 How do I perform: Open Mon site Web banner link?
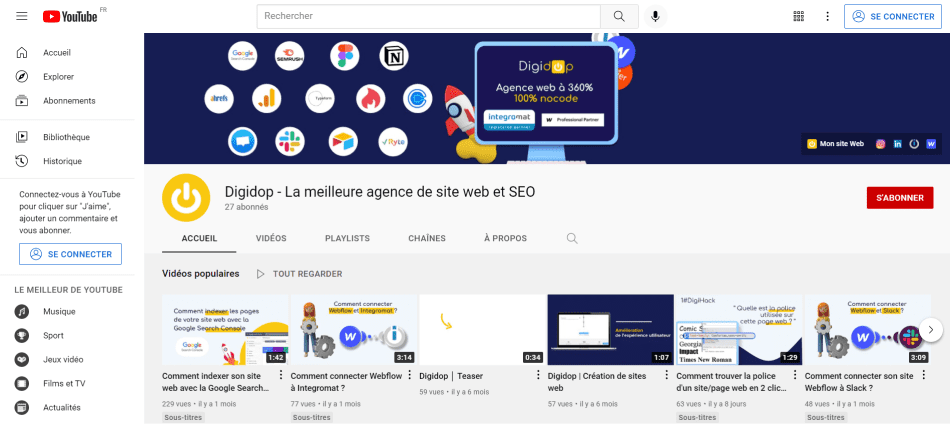[x=835, y=144]
